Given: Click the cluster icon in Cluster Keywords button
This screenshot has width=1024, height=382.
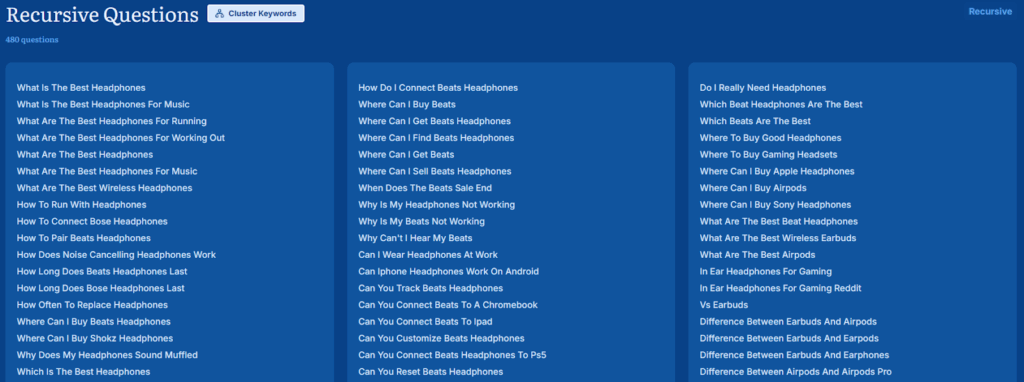Looking at the screenshot, I should coord(219,13).
